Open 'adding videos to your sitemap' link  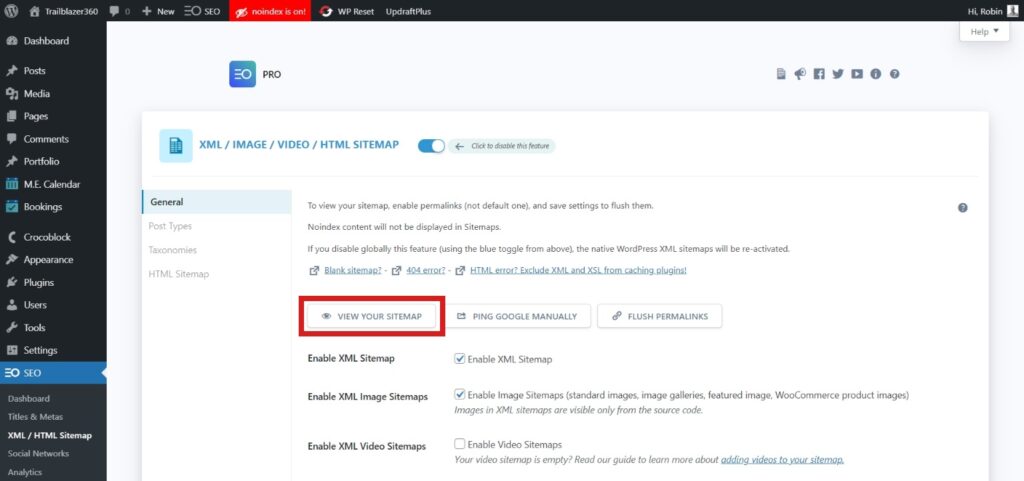pos(782,459)
